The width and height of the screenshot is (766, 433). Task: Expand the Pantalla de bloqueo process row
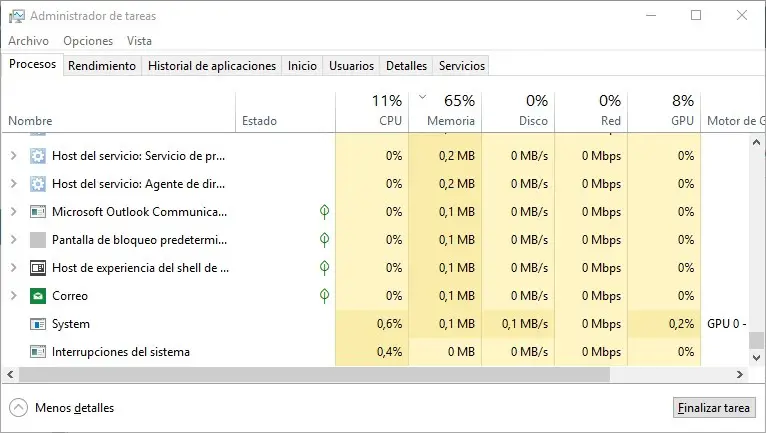tap(13, 240)
